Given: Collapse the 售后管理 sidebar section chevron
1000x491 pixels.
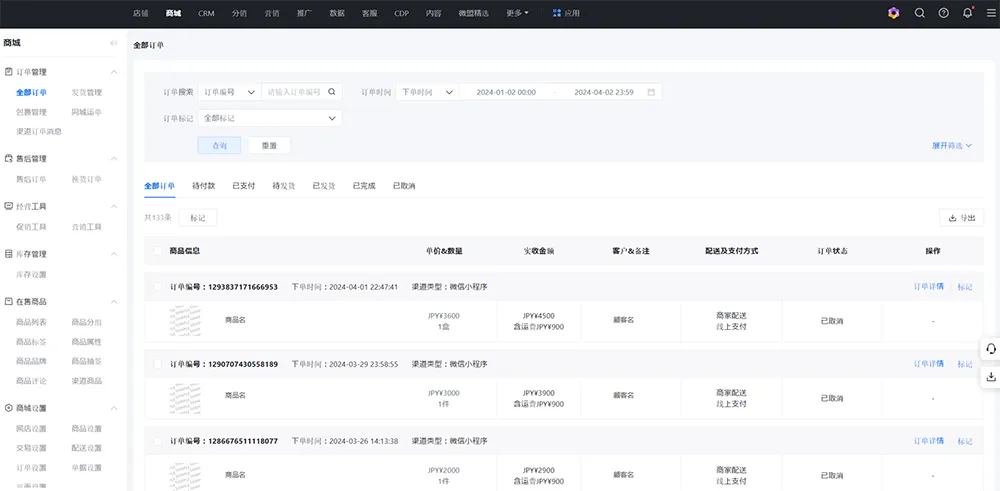Looking at the screenshot, I should tap(114, 158).
